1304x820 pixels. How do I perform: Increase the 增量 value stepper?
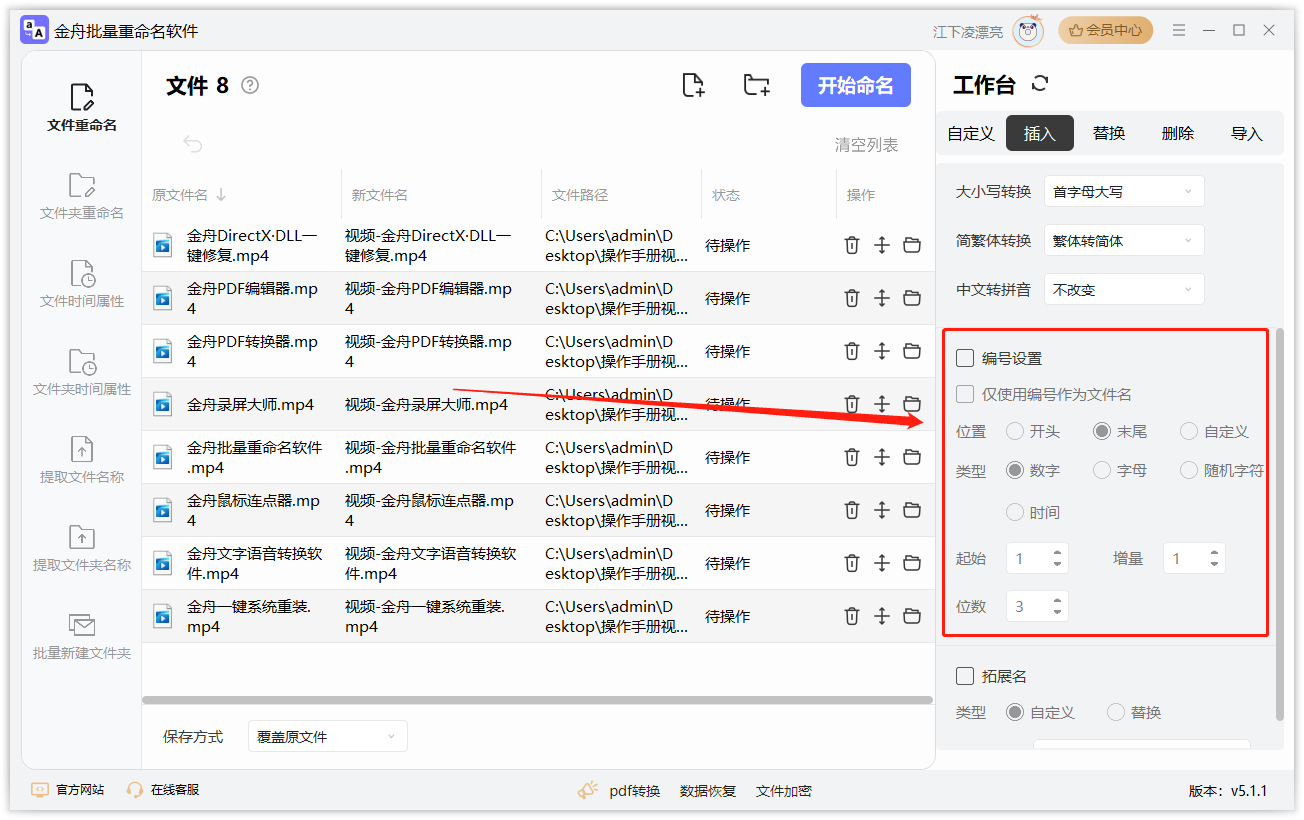pyautogui.click(x=1214, y=552)
